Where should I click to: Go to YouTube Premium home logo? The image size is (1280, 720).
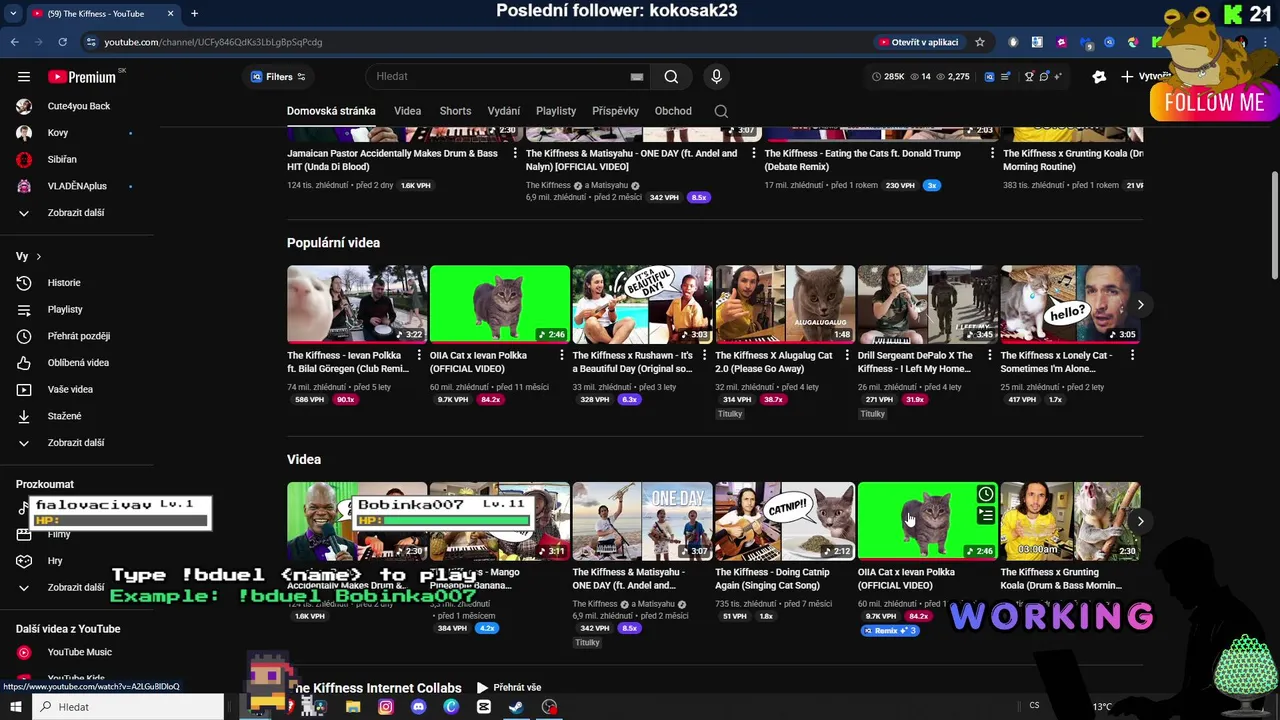coord(82,77)
